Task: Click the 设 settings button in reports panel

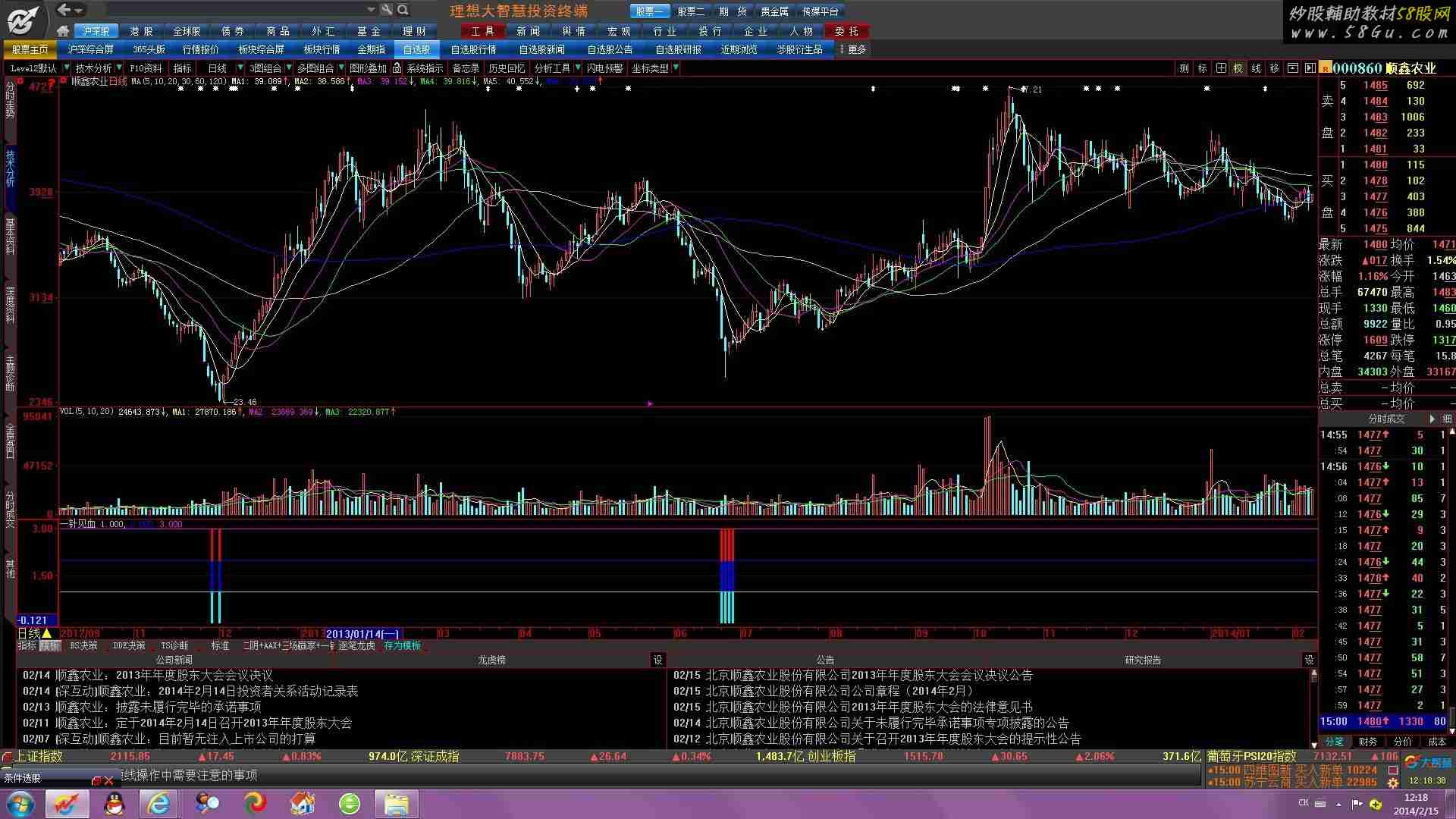Action: tap(1309, 660)
